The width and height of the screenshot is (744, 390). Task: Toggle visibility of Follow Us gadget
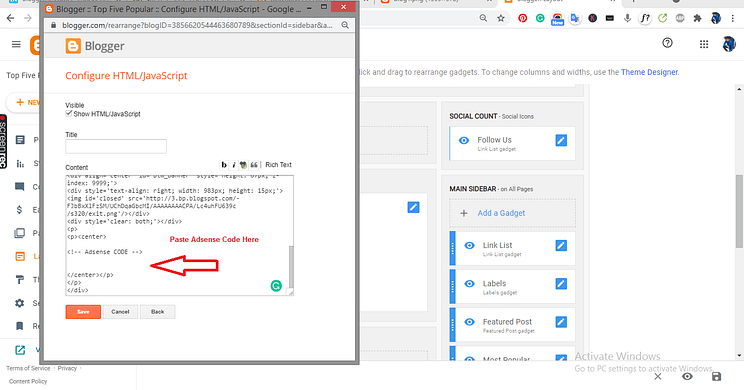coord(464,140)
